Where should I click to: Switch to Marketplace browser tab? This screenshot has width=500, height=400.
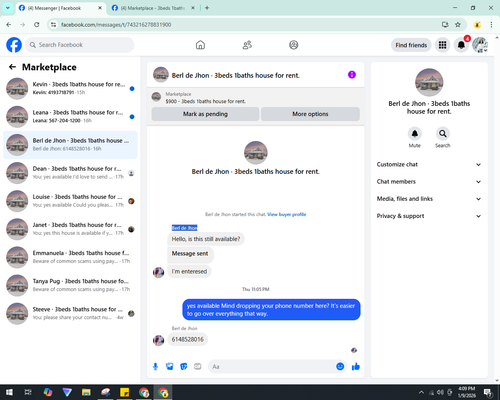click(153, 8)
